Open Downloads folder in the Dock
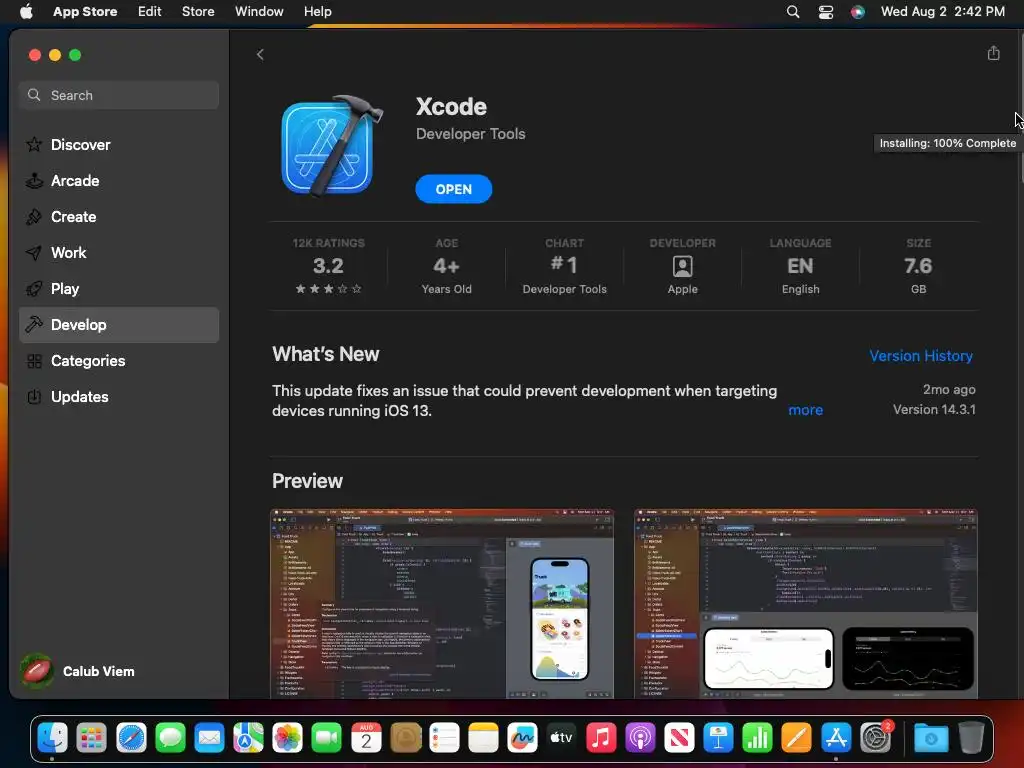The width and height of the screenshot is (1024, 768). pos(931,738)
